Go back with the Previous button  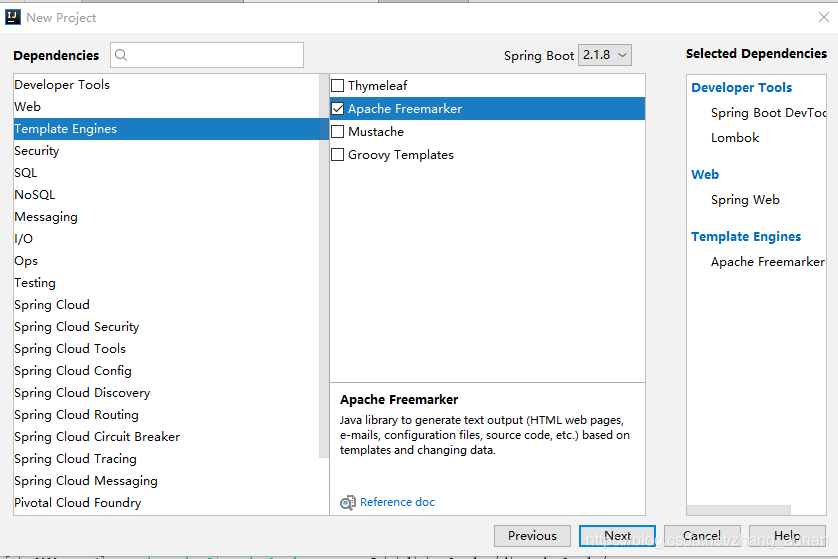[532, 536]
